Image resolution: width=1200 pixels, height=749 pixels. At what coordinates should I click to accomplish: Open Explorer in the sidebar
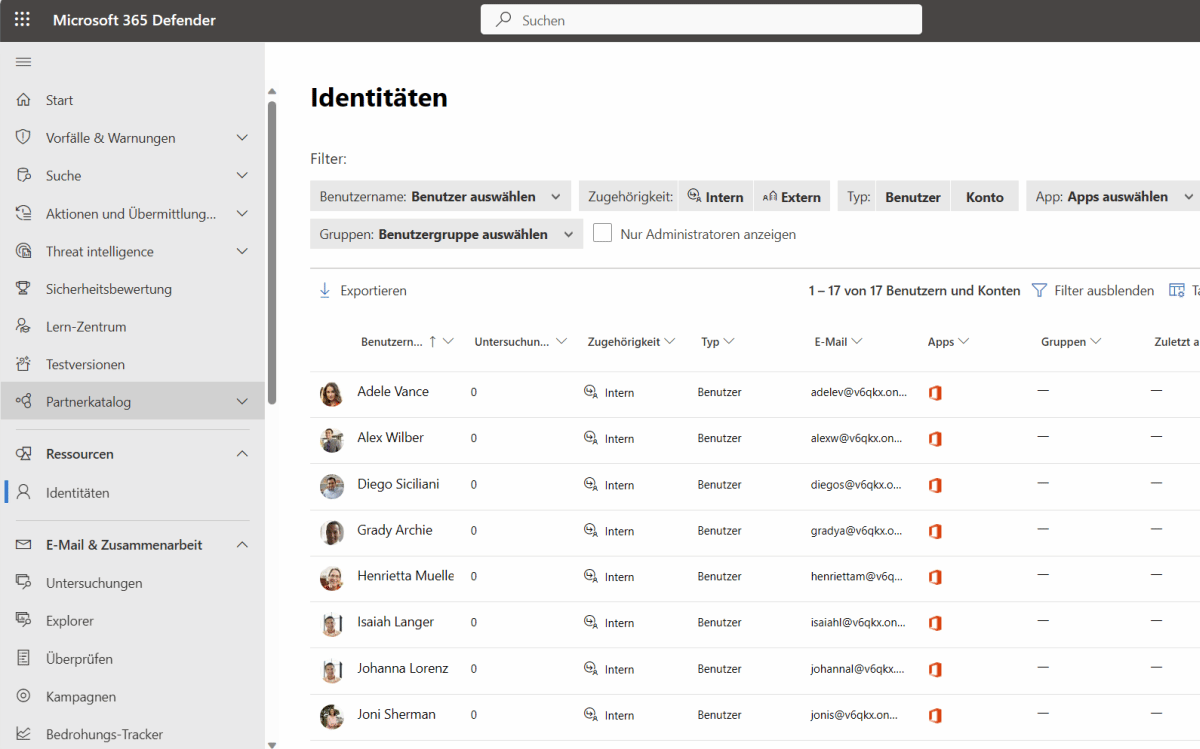(x=70, y=621)
